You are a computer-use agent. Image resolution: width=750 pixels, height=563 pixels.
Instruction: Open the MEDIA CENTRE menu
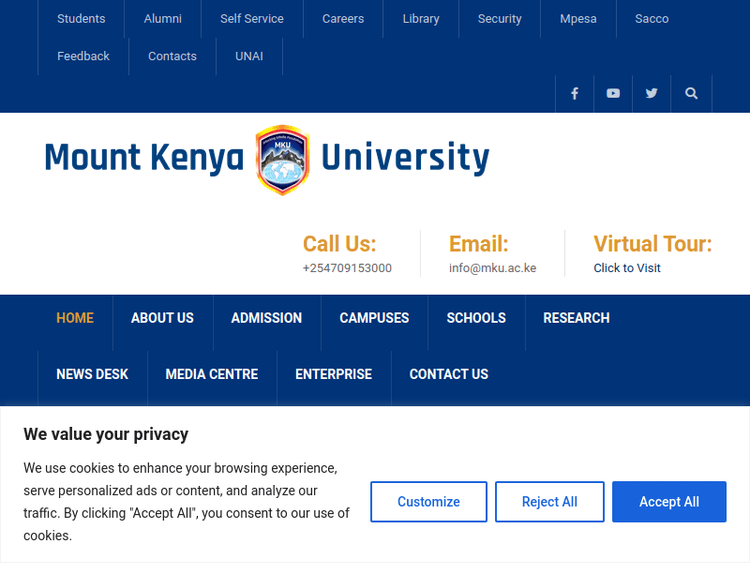pos(211,374)
